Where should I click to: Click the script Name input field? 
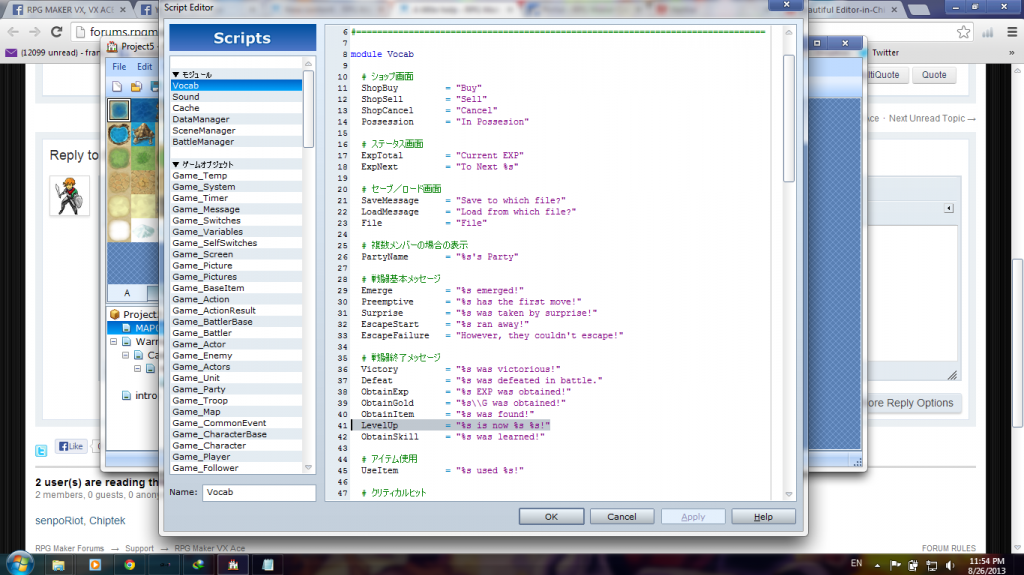coord(258,492)
